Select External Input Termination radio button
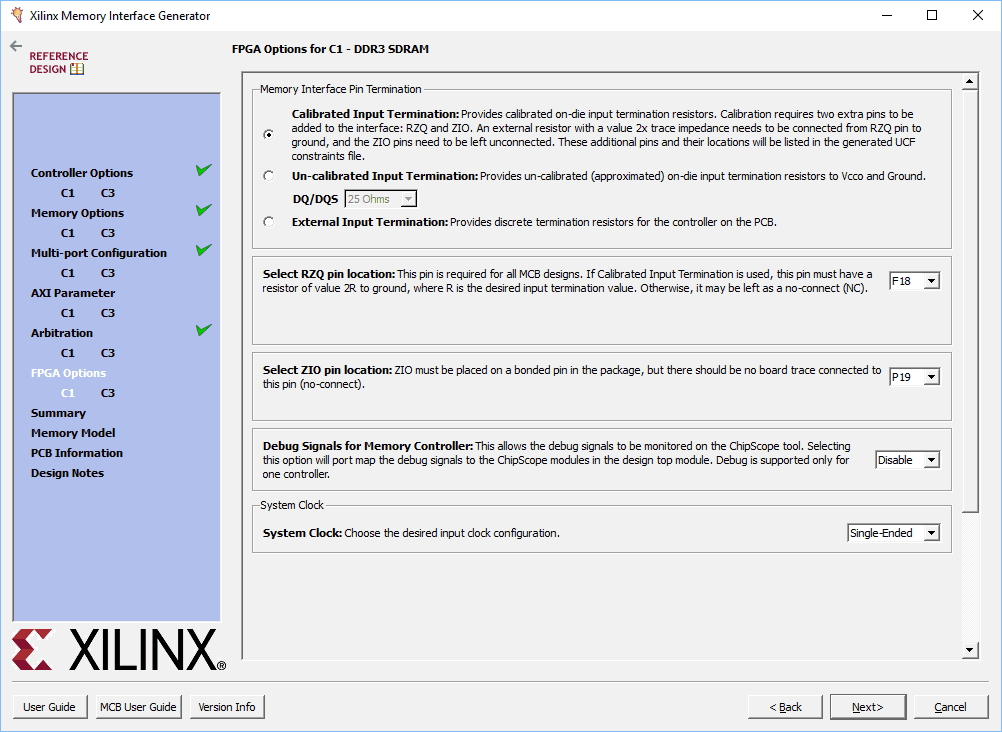The width and height of the screenshot is (1002, 732). coord(268,222)
